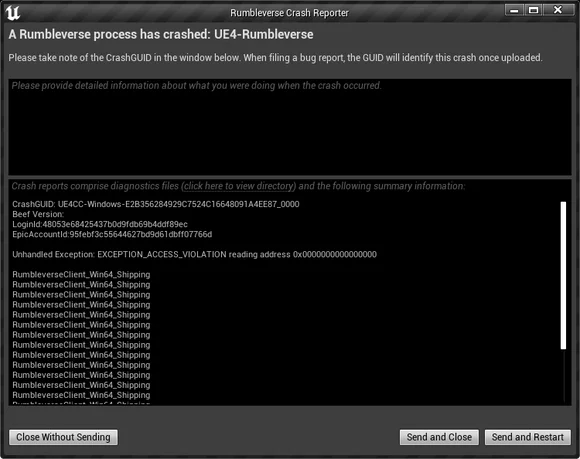
Task: Click the Beef Version line
Action: [38, 214]
